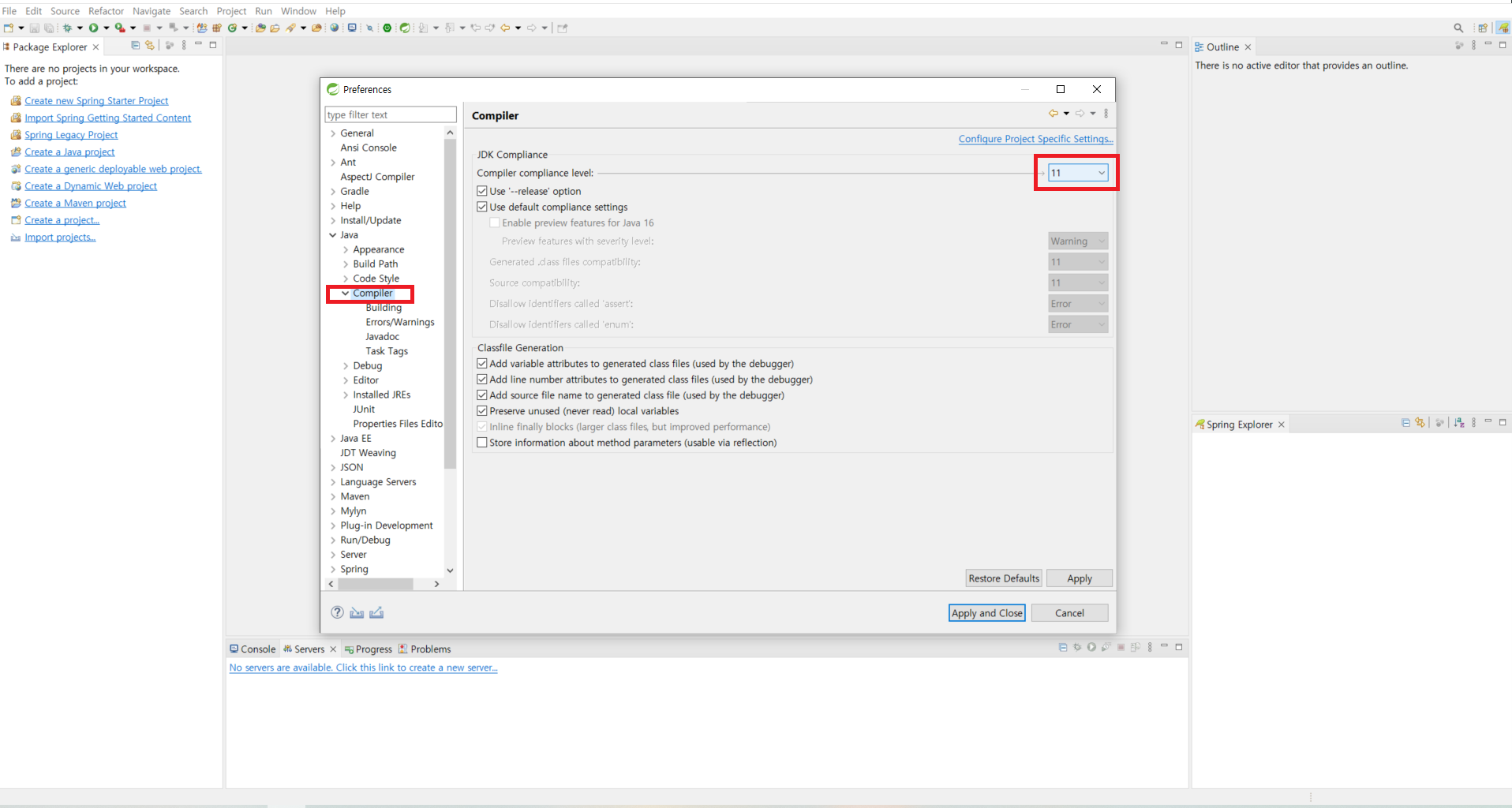
Task: Click Restore Defaults button
Action: coord(1004,578)
